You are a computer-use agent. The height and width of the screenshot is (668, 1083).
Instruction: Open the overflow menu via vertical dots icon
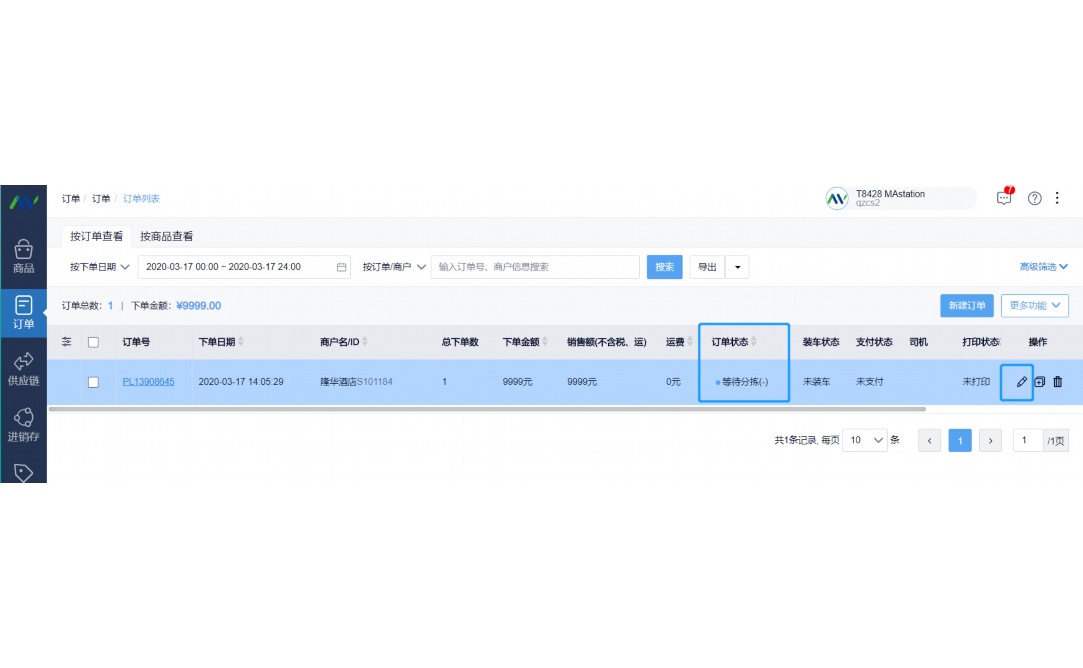pos(1057,197)
